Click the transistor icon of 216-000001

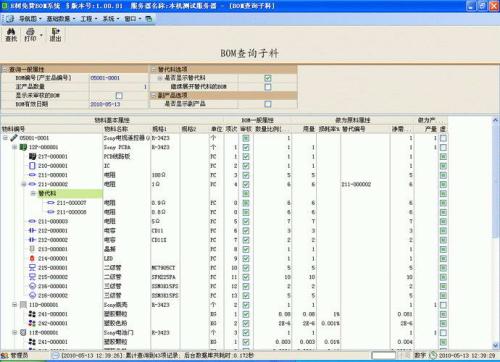pos(32,286)
